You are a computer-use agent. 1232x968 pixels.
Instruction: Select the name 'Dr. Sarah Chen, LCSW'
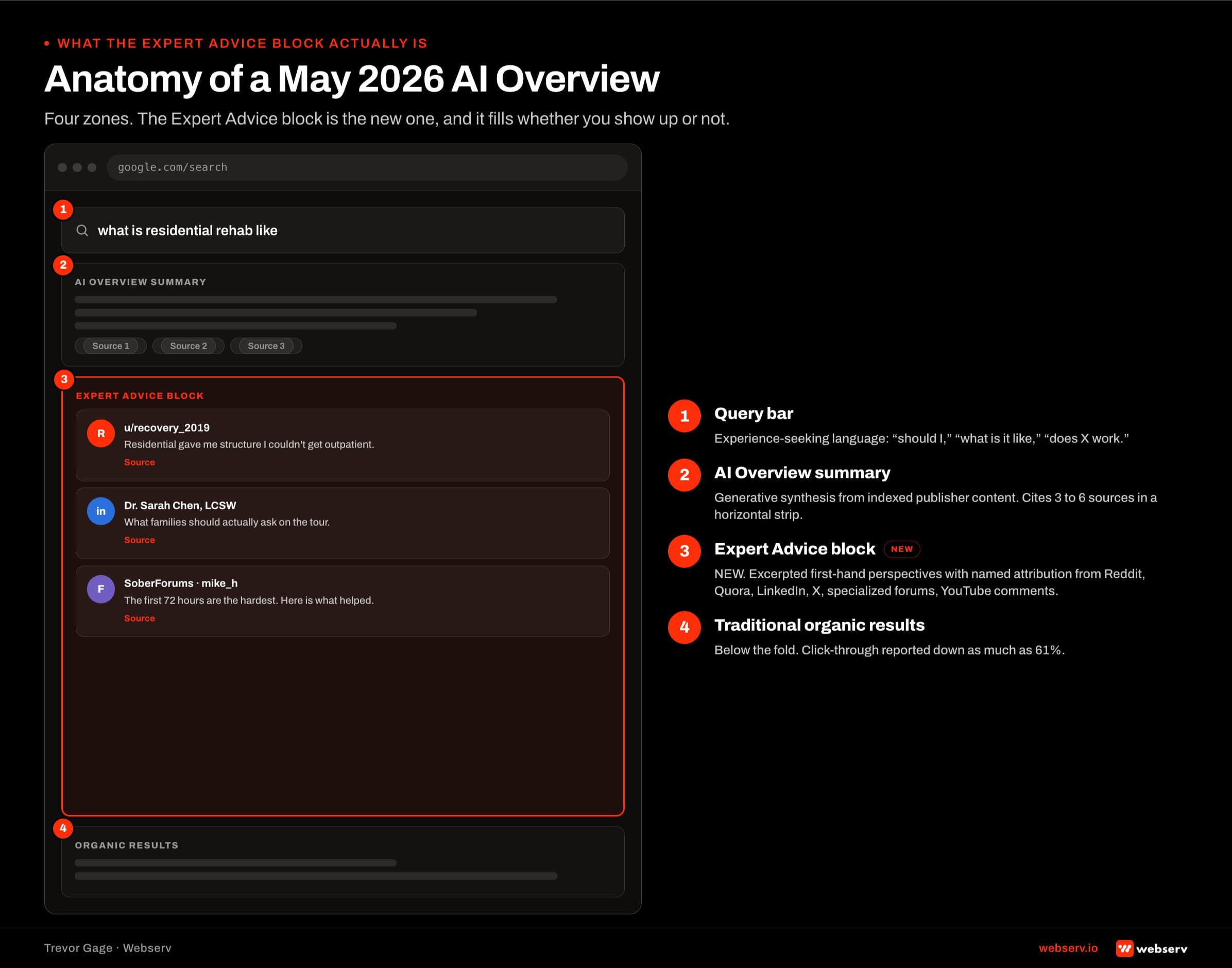point(180,506)
